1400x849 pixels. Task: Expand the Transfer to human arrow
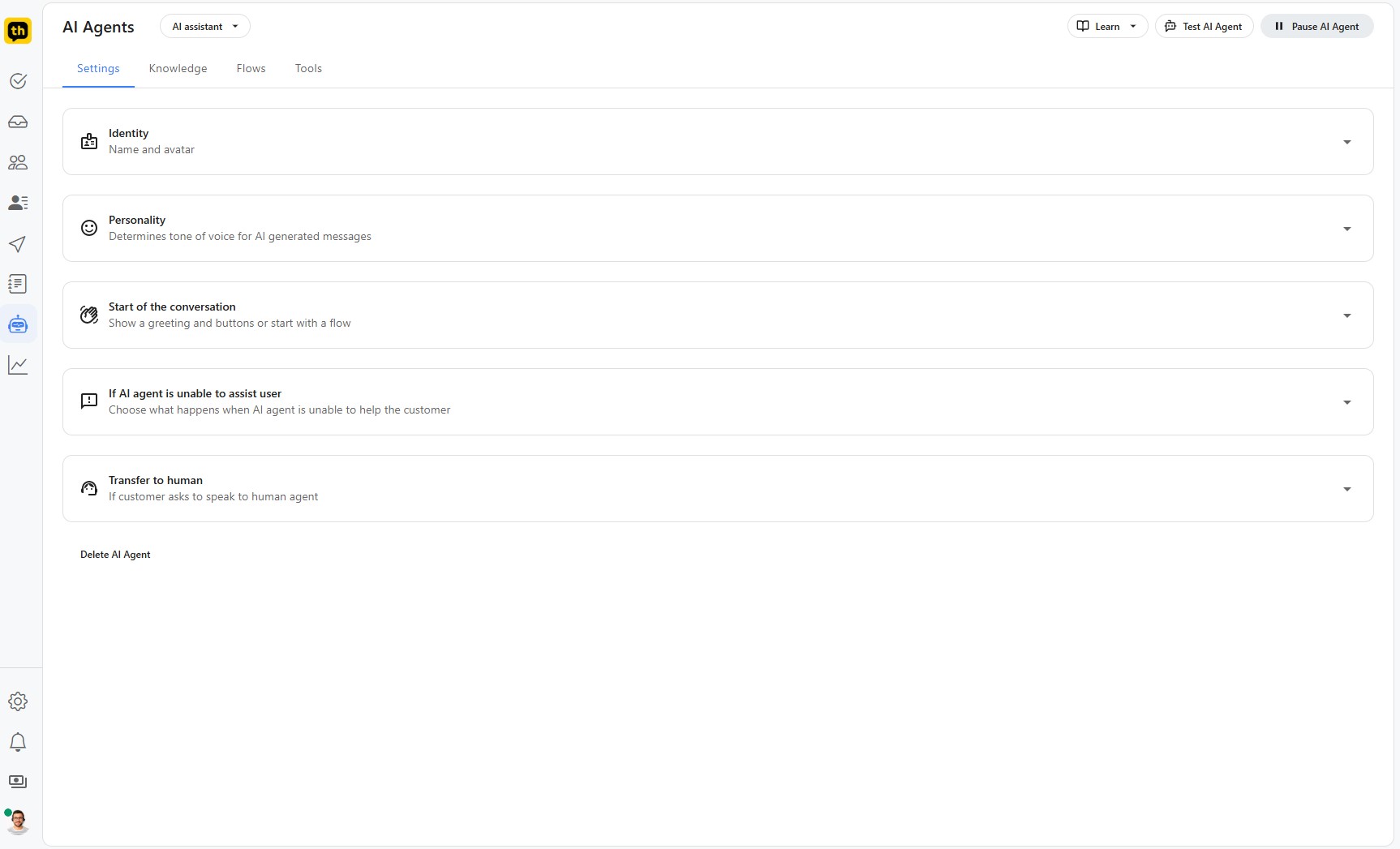[x=1347, y=489]
